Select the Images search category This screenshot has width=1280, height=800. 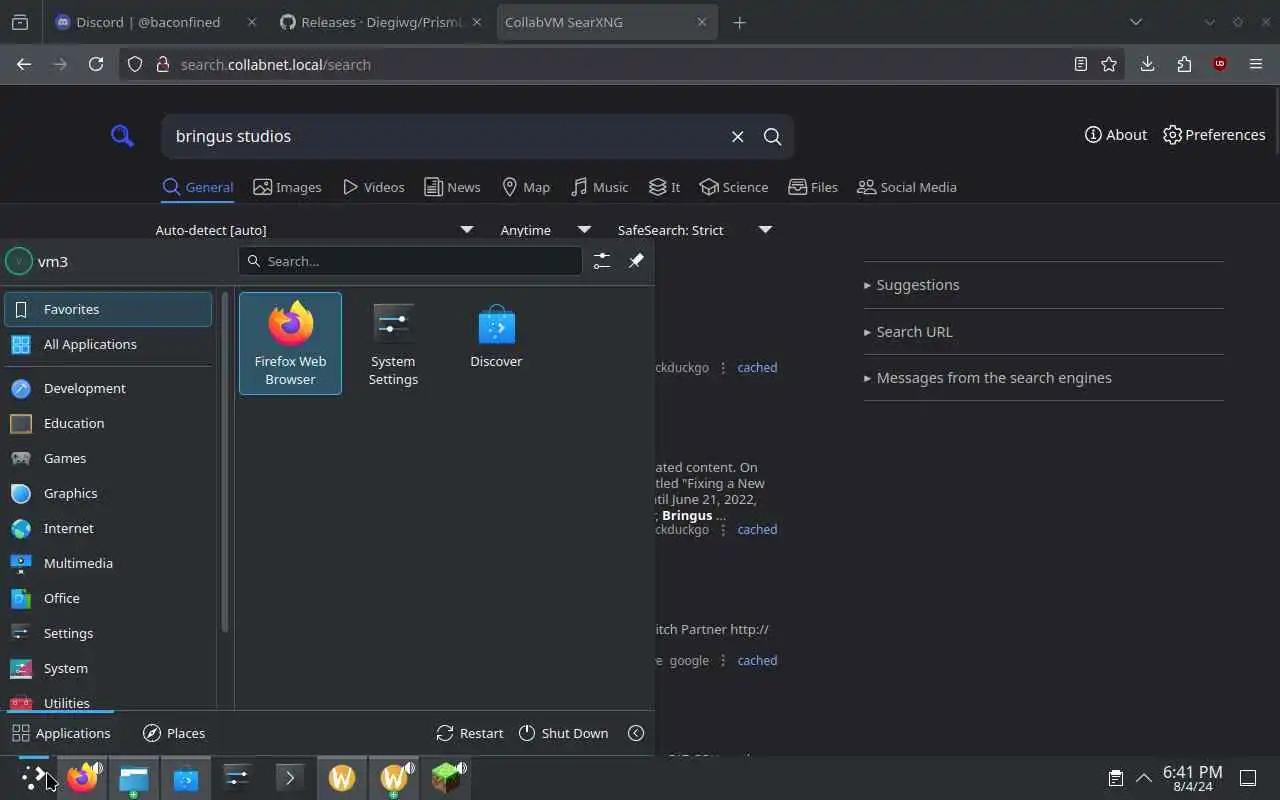click(287, 187)
